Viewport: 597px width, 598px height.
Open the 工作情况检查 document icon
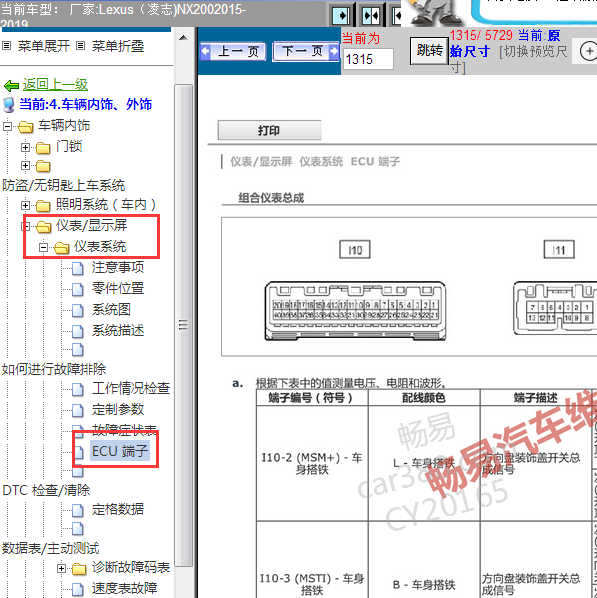(x=78, y=389)
